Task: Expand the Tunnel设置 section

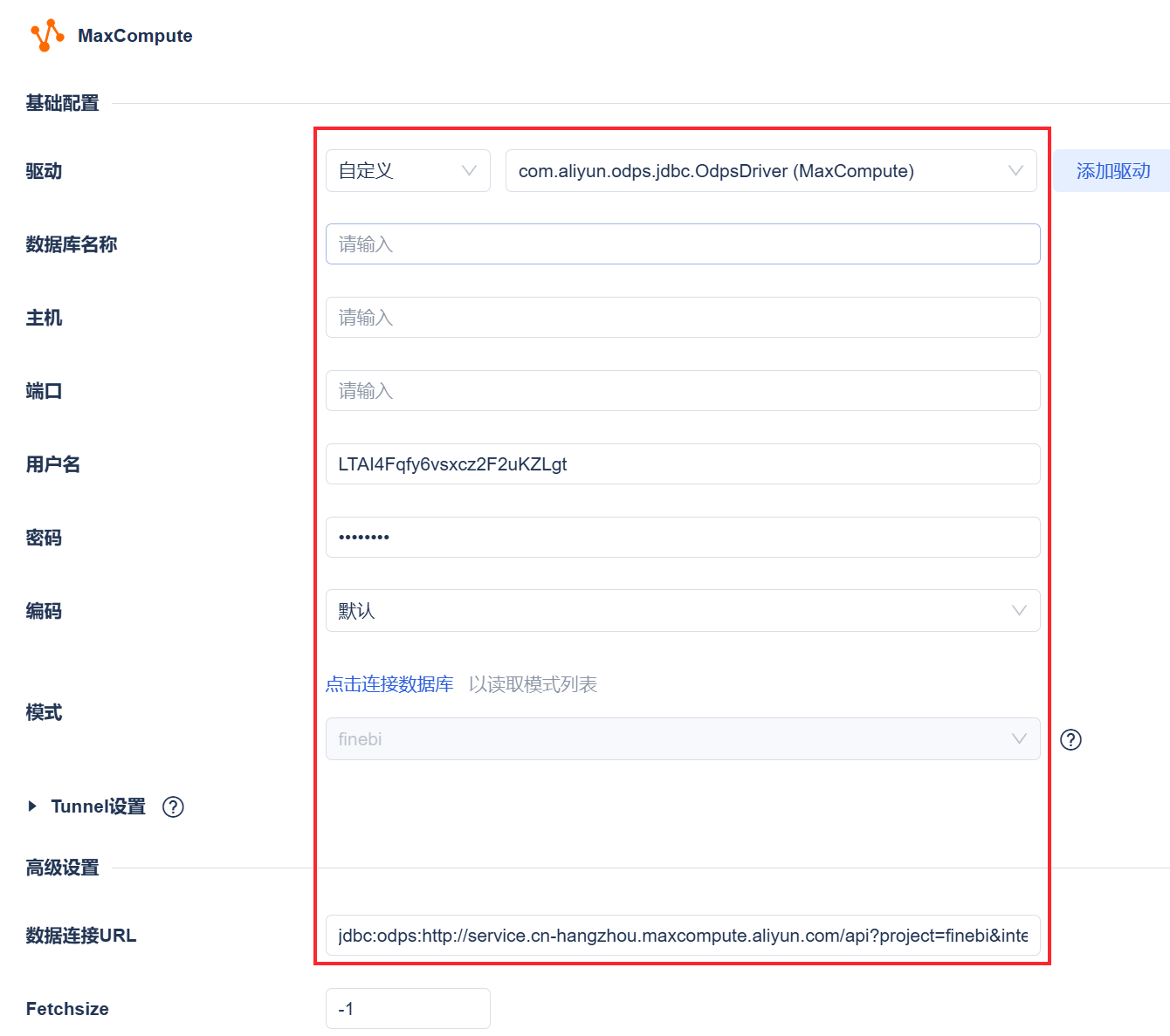Action: [96, 806]
